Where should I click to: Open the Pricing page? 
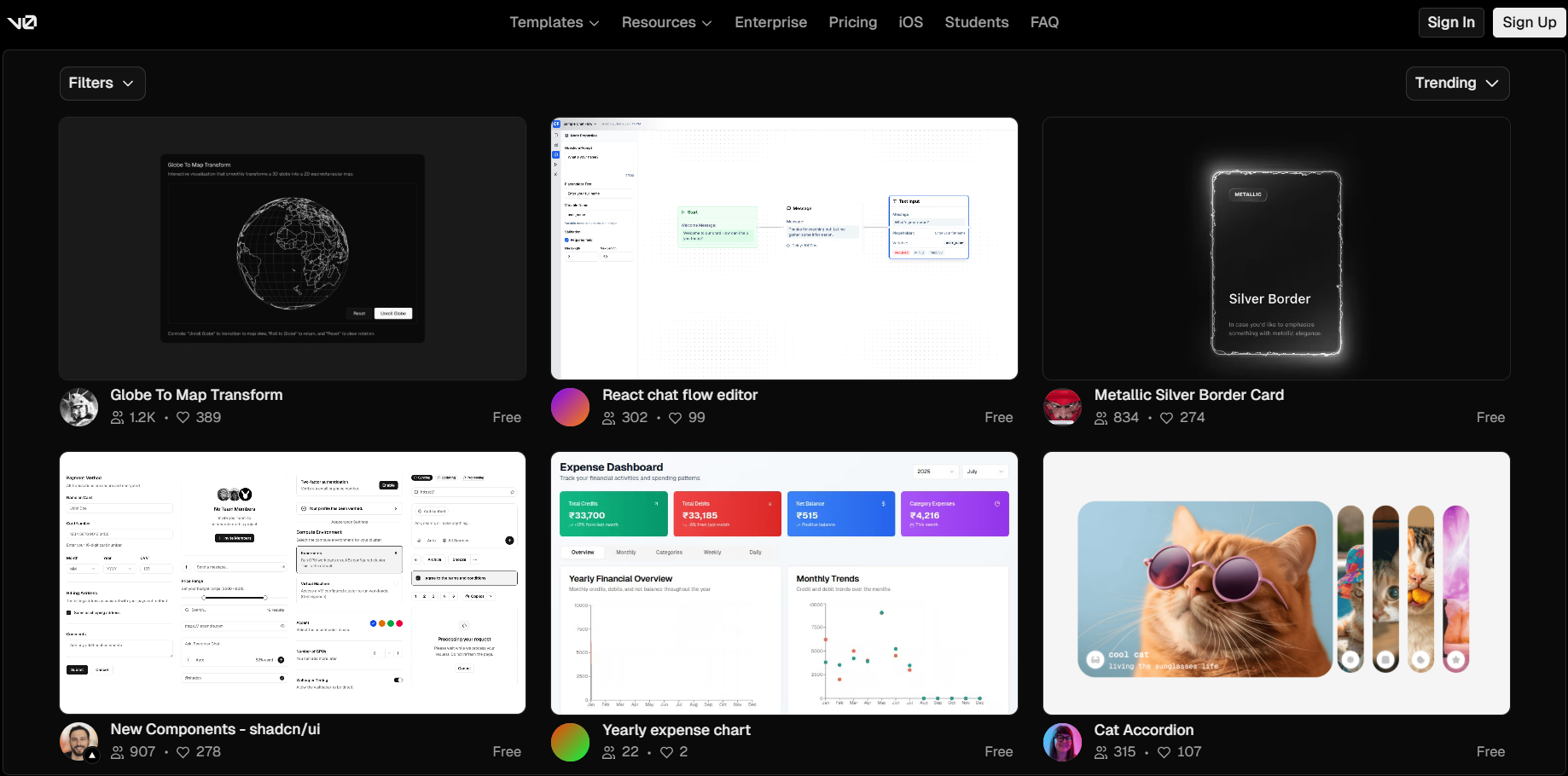click(852, 22)
